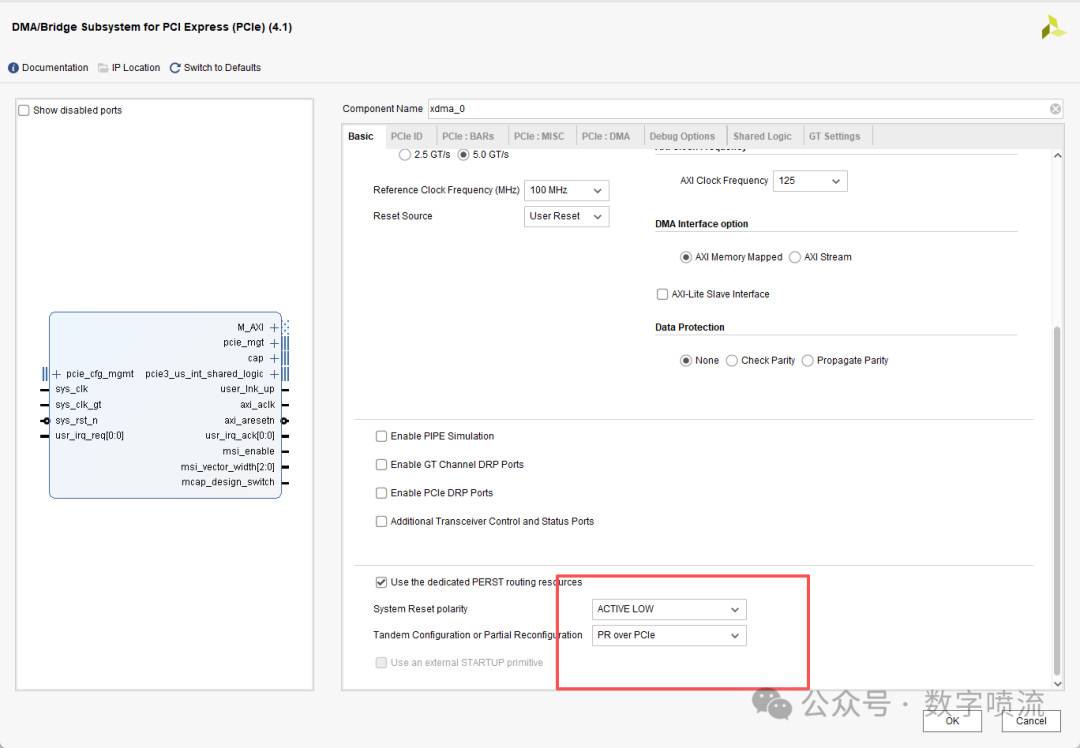The image size is (1080, 748).
Task: Click Switch to Defaults
Action: click(222, 67)
